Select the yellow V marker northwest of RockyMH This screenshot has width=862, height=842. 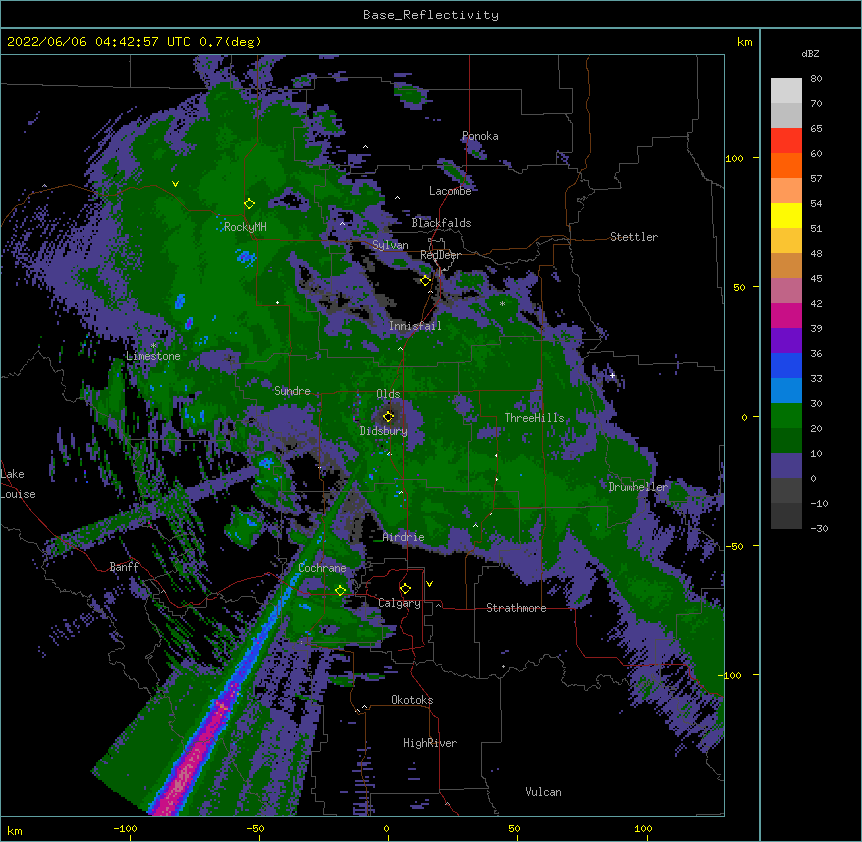[x=175, y=184]
